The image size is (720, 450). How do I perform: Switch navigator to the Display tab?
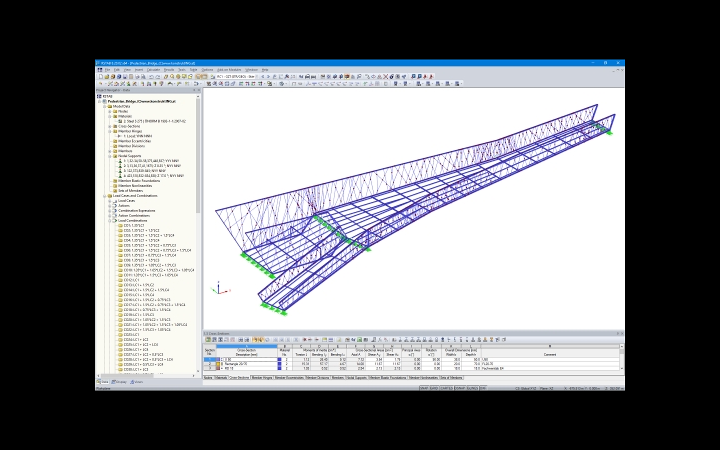(118, 382)
